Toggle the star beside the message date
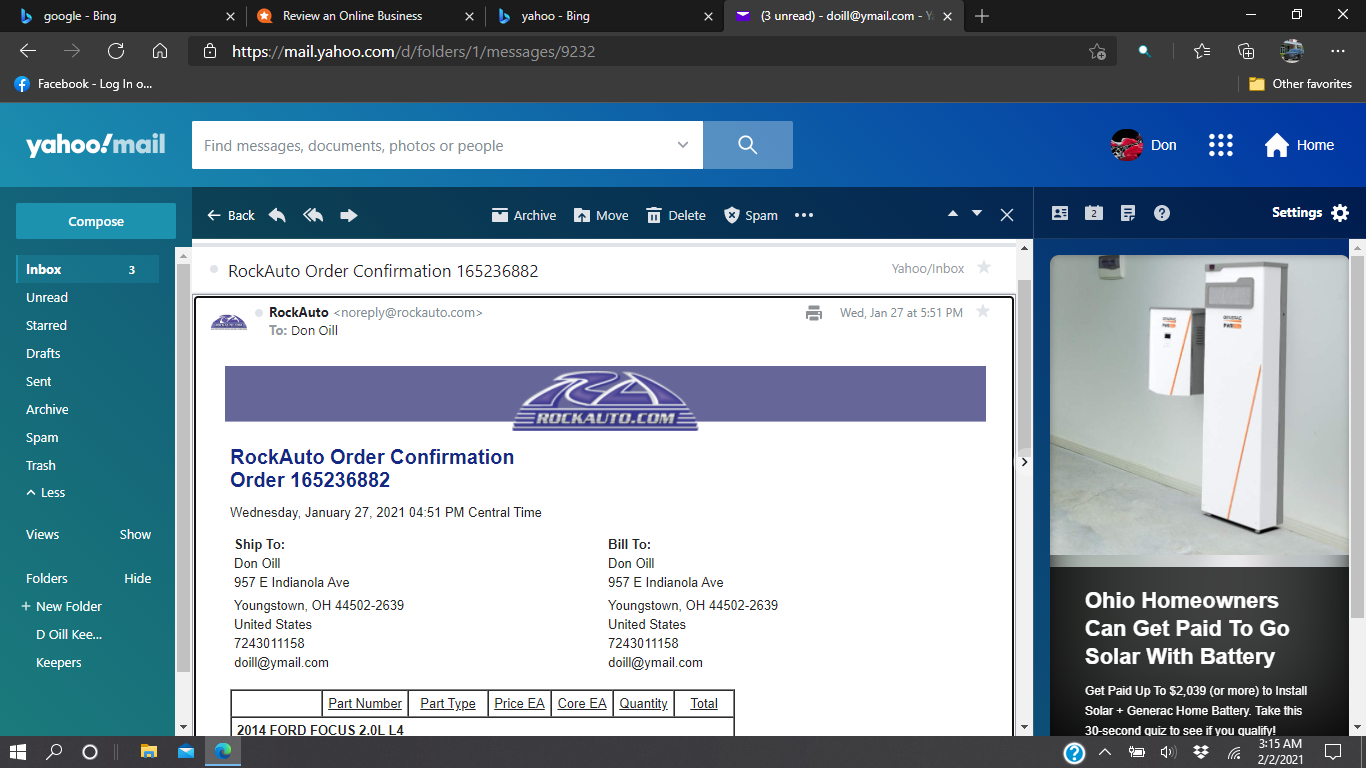Screen dimensions: 1366x768 (983, 312)
